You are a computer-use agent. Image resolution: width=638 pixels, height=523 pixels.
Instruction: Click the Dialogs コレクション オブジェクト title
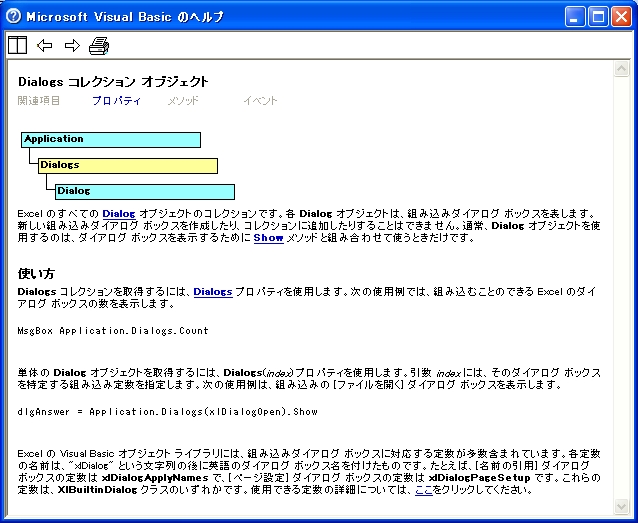113,82
